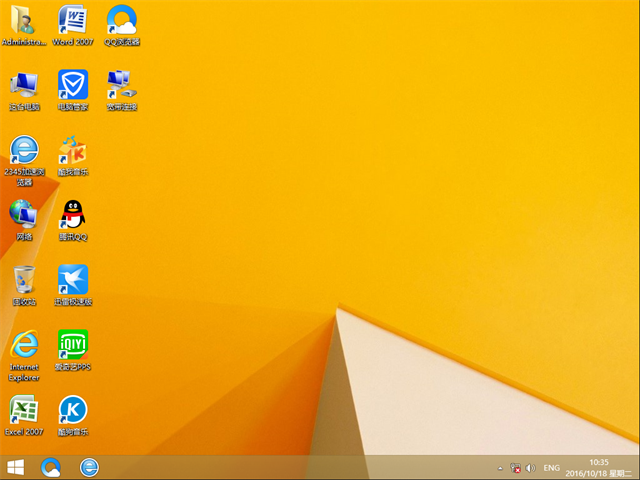The height and width of the screenshot is (480, 640).
Task: Open the Word 2007 desktop shortcut
Action: 72,20
